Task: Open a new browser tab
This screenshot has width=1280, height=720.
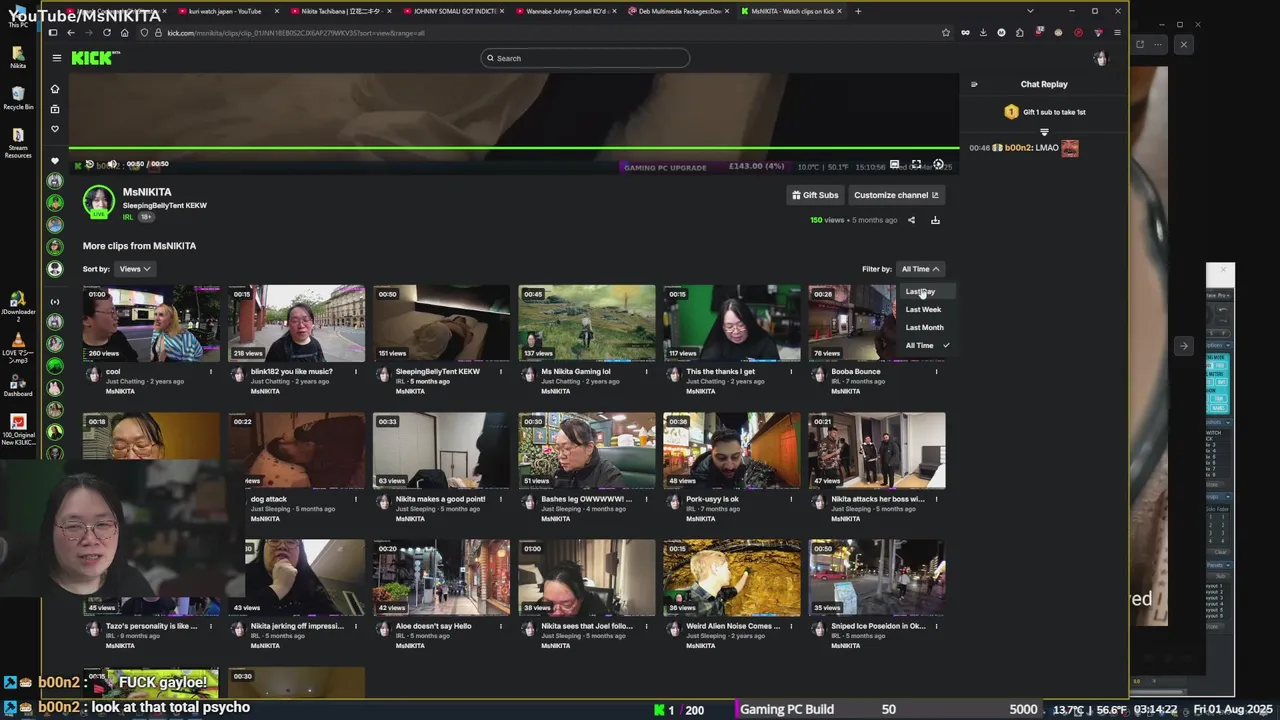Action: click(858, 11)
